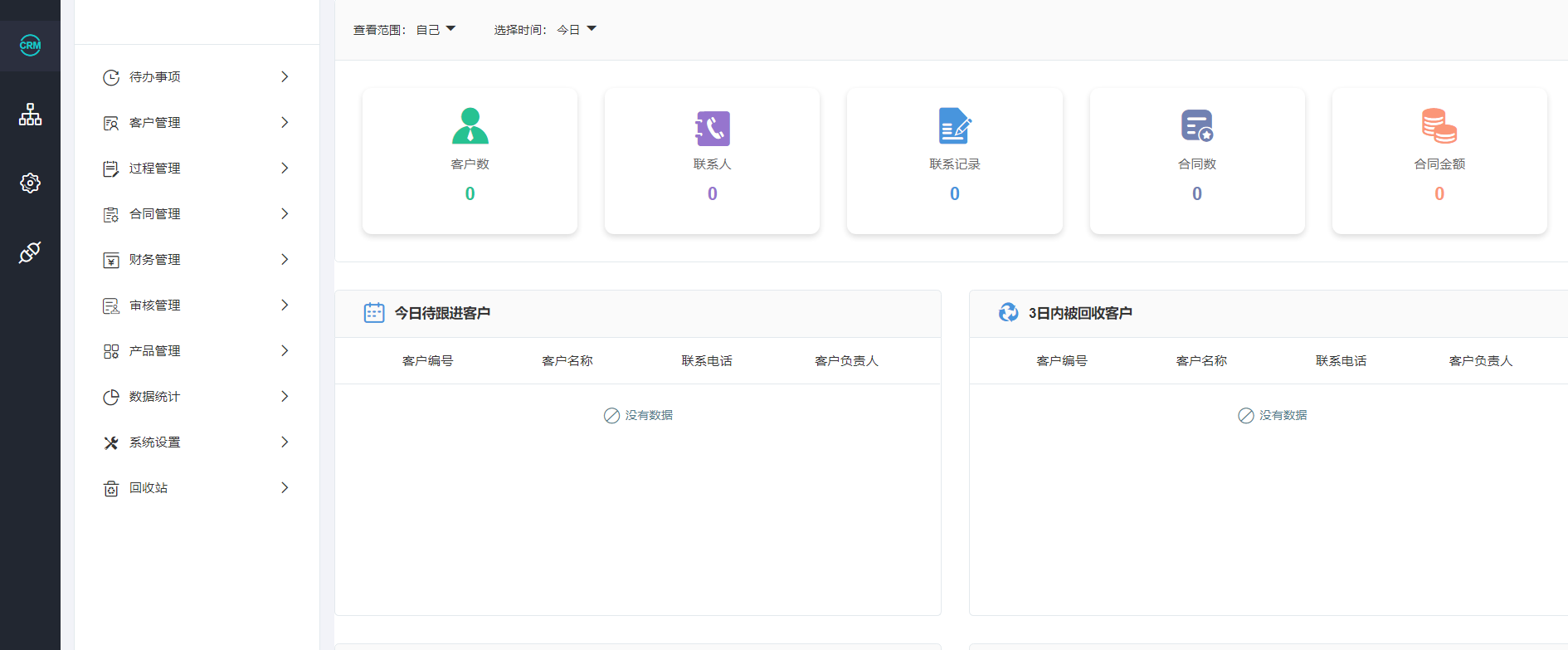This screenshot has height=650, width=1568.
Task: Expand 审核管理 with its chevron
Action: click(x=285, y=305)
